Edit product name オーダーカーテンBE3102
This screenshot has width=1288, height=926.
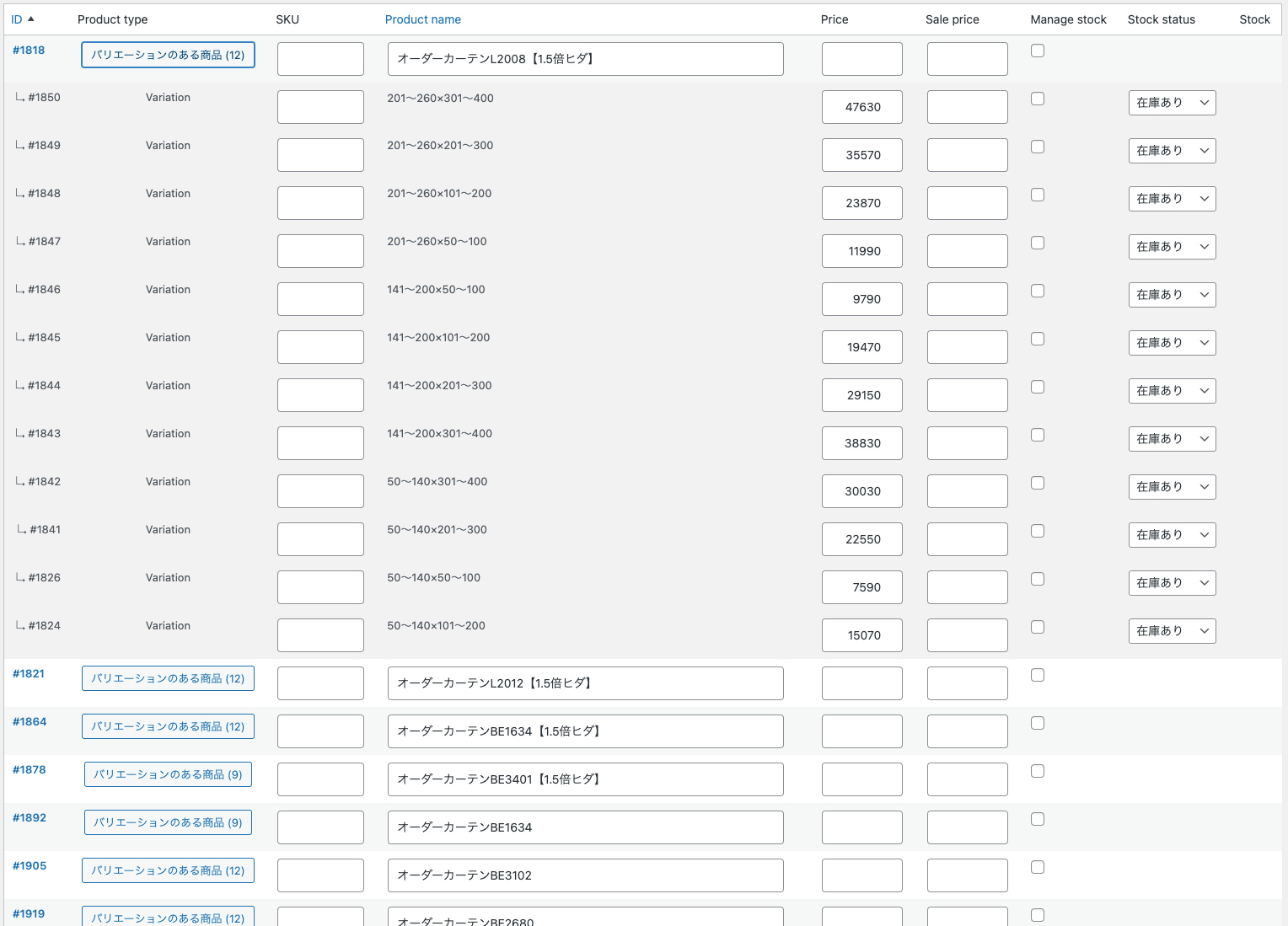(585, 875)
